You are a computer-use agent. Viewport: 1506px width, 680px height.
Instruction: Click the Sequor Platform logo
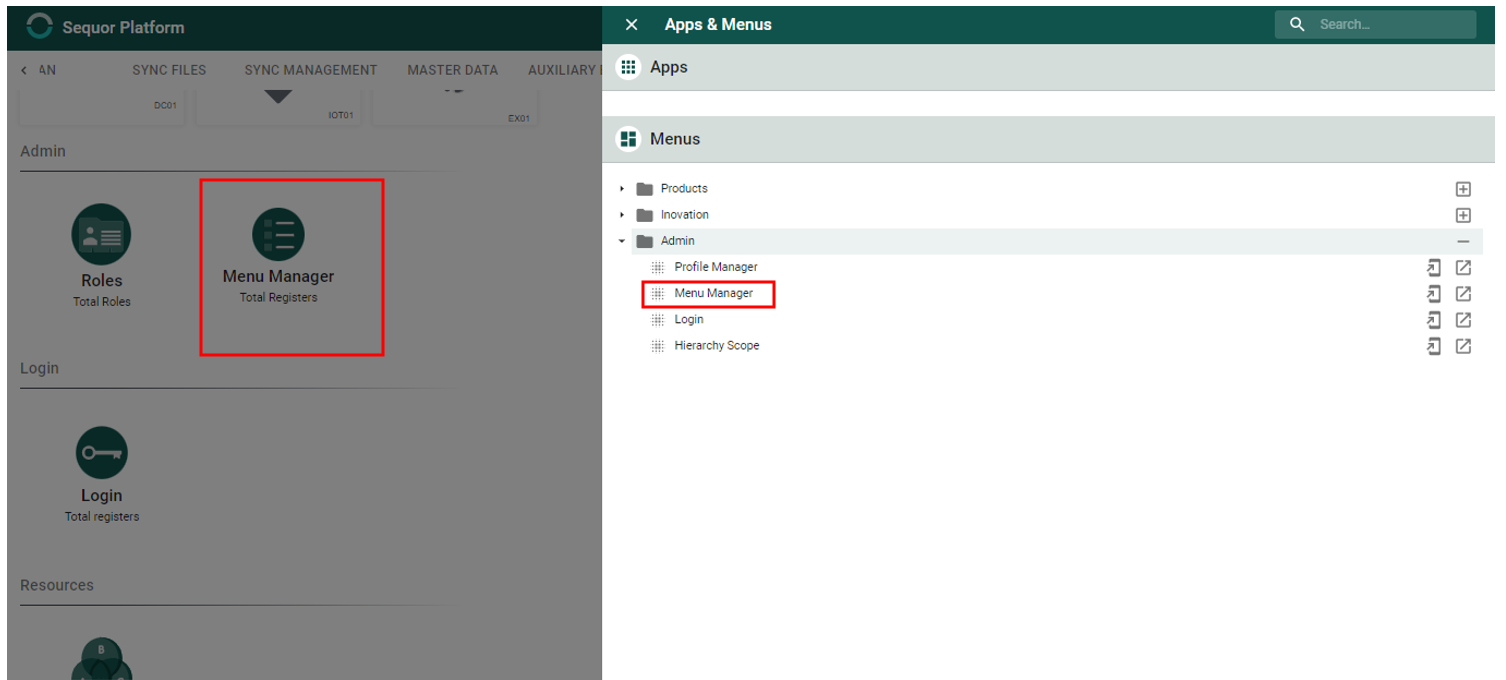41,27
